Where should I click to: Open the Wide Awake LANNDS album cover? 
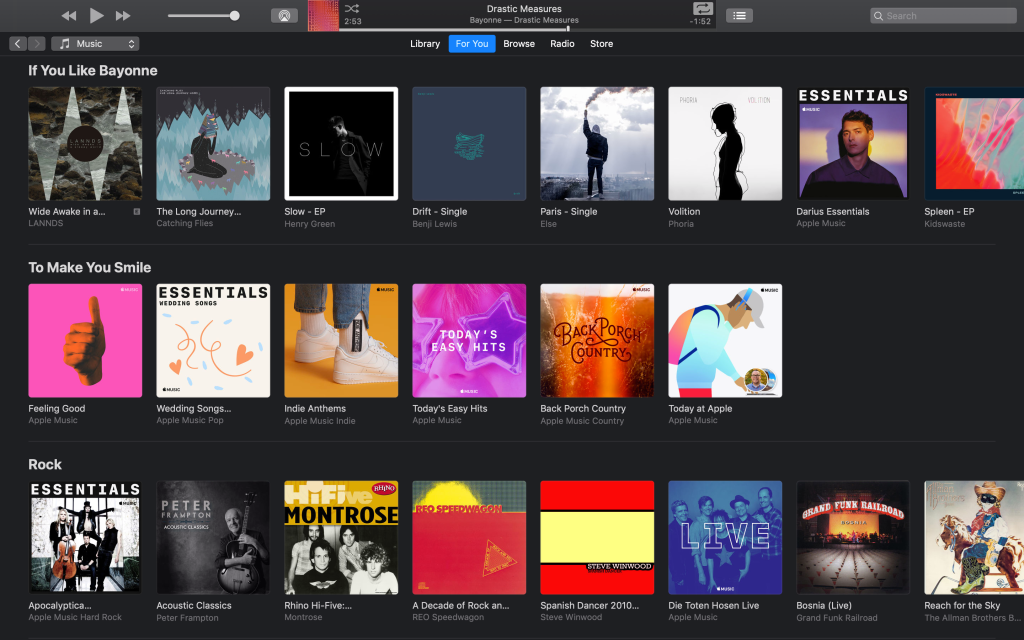(x=85, y=144)
